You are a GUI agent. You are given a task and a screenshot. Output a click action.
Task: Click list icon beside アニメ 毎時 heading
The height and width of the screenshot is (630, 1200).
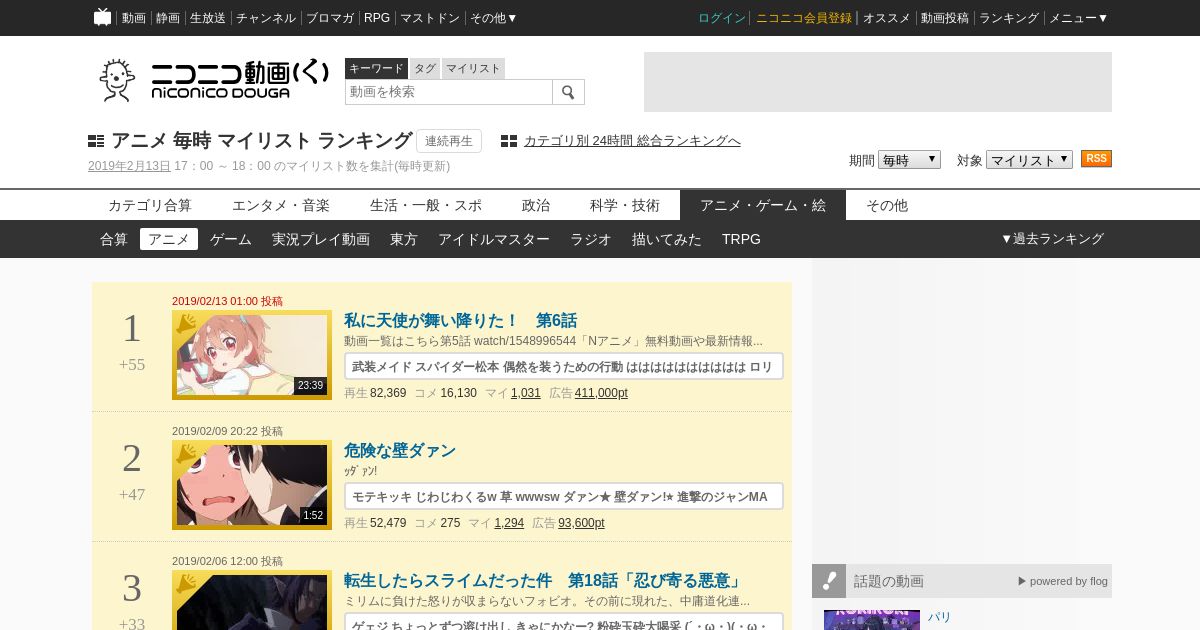(96, 141)
